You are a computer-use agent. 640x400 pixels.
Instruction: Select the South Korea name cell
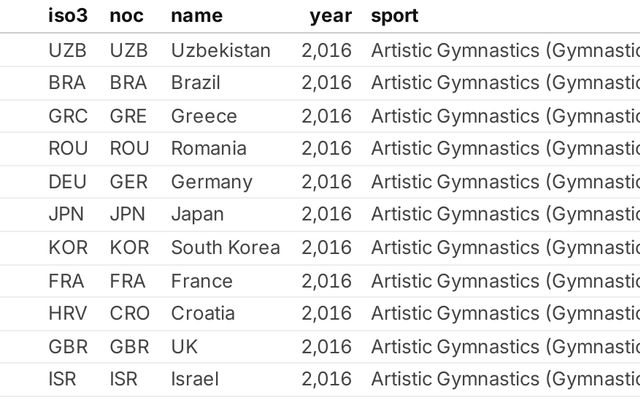[226, 247]
